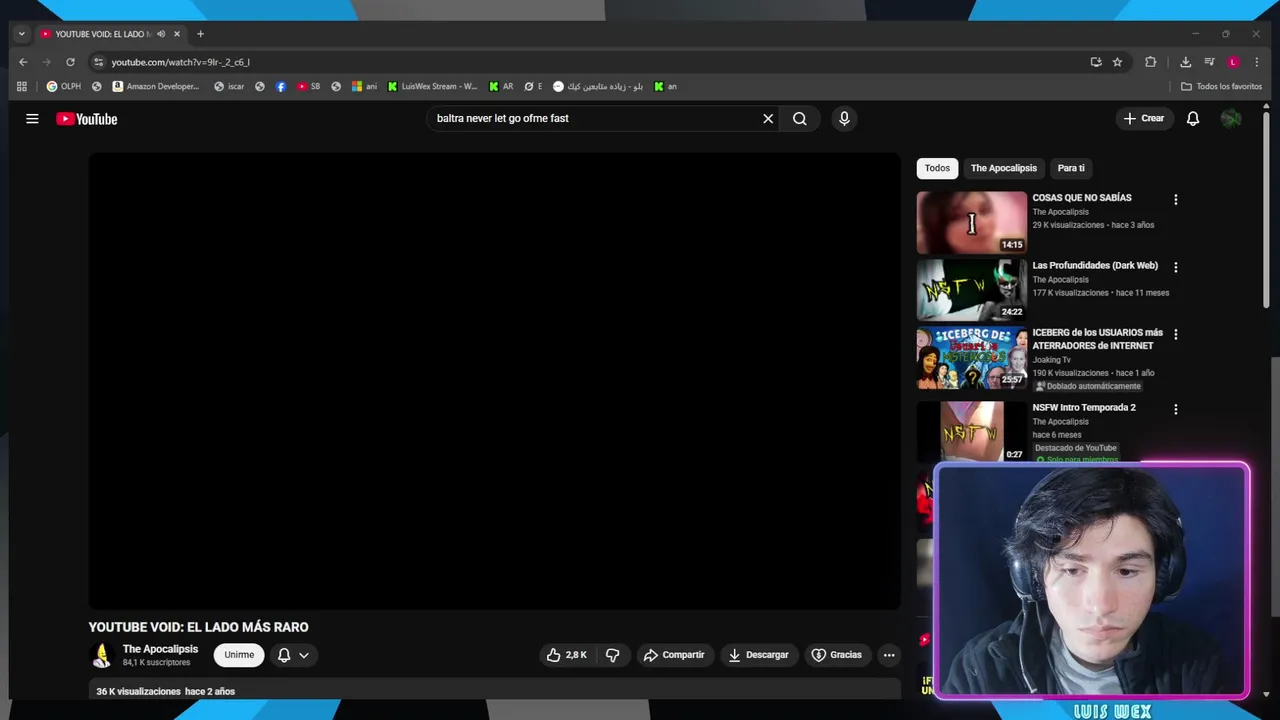Click Unirme membership button
Viewport: 1280px width, 720px height.
[239, 655]
